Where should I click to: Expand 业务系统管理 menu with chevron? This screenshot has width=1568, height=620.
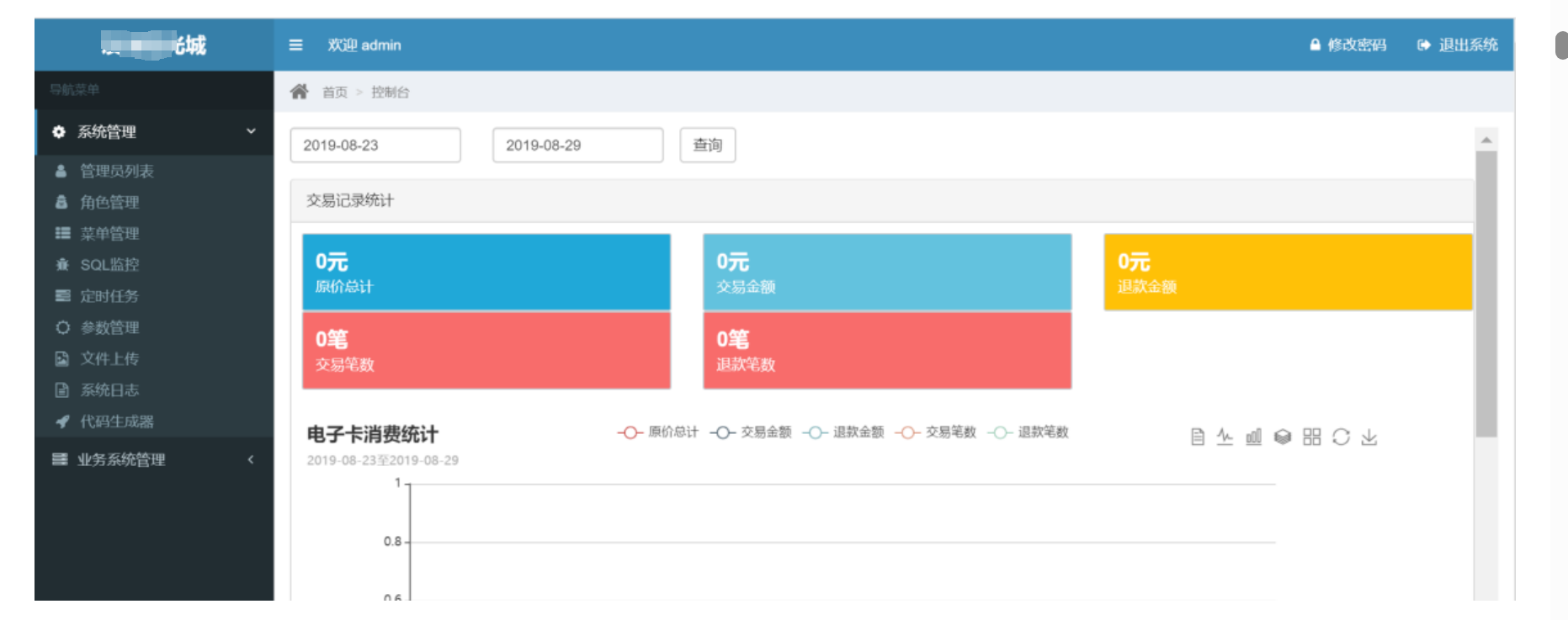(x=251, y=459)
